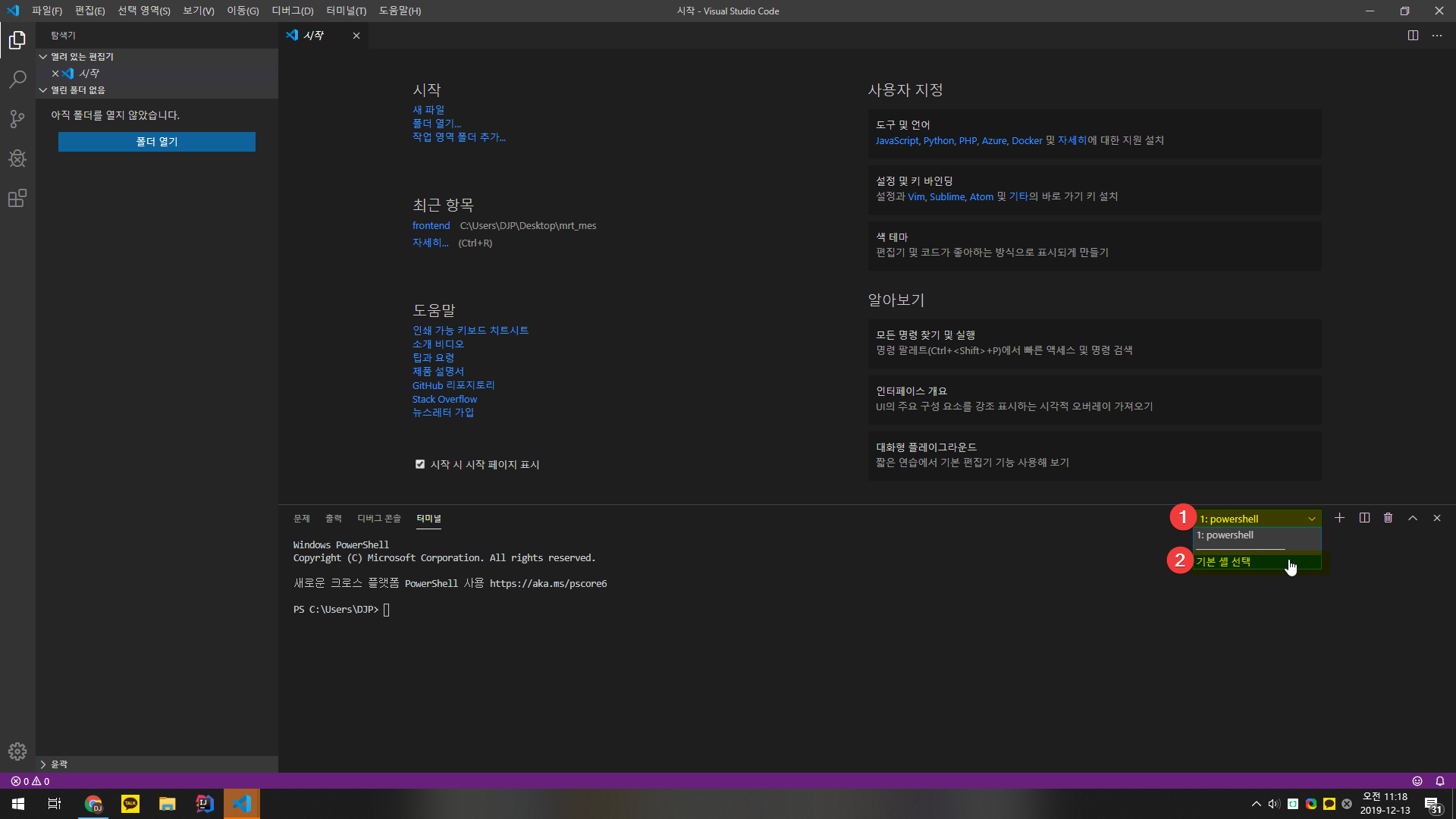Click the errors and warnings status indicator
The width and height of the screenshot is (1456, 819).
coord(30,781)
